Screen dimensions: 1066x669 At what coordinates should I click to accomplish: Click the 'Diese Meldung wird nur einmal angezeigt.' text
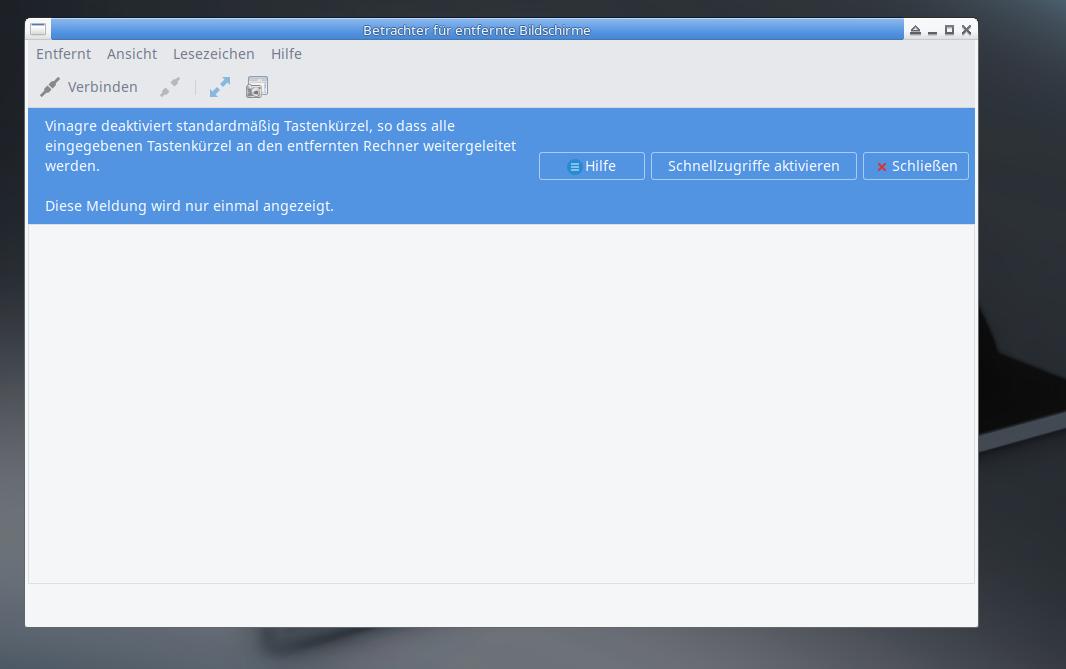tap(189, 206)
